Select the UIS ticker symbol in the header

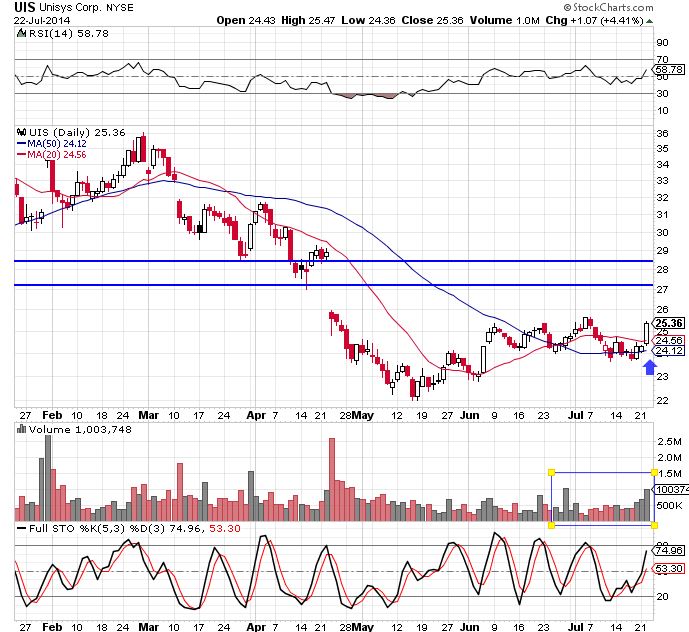(25, 7)
